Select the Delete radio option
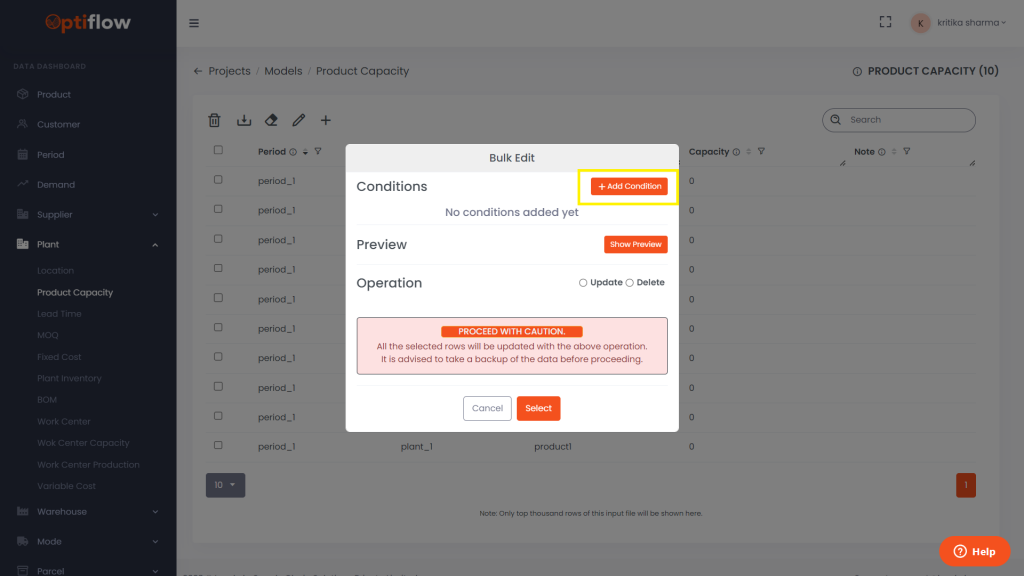 pos(630,283)
